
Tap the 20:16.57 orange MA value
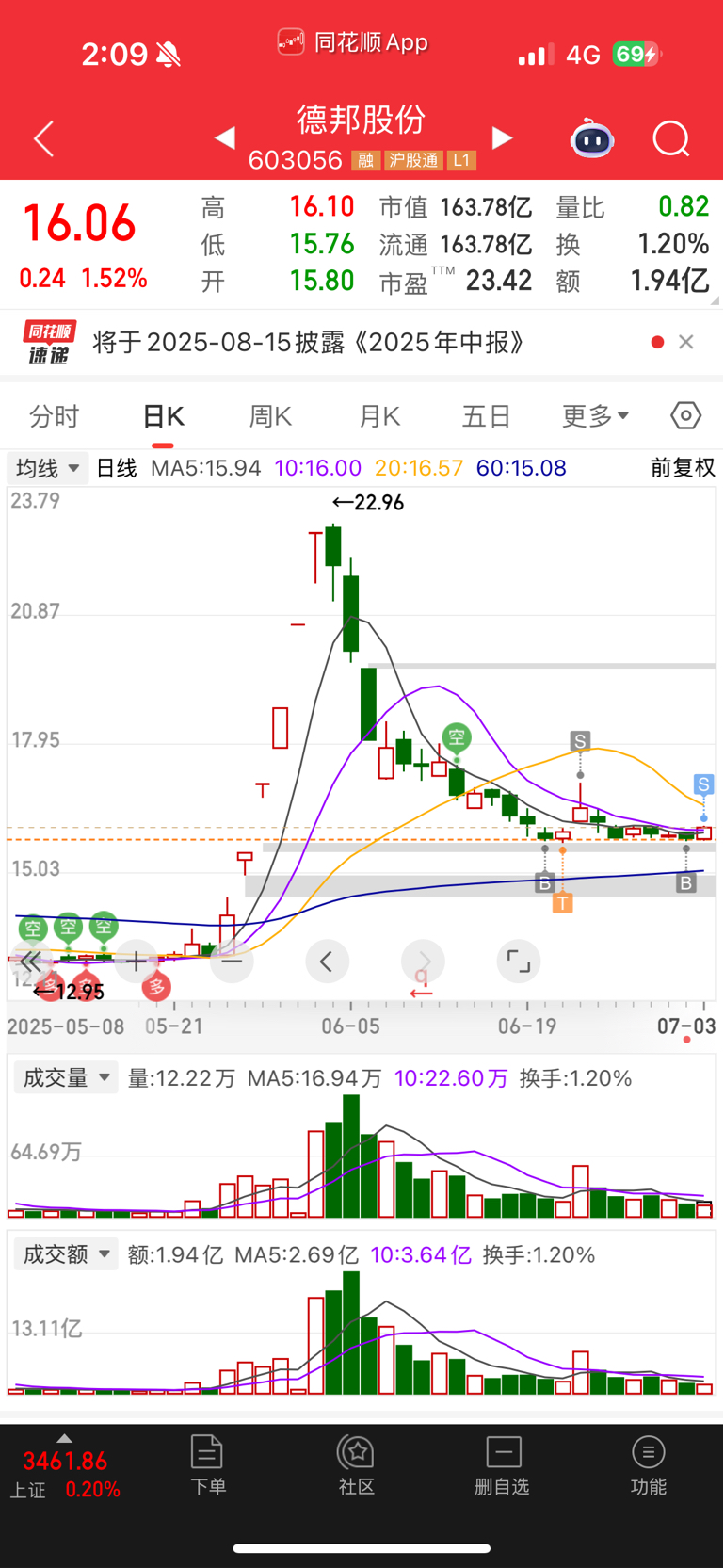419,468
